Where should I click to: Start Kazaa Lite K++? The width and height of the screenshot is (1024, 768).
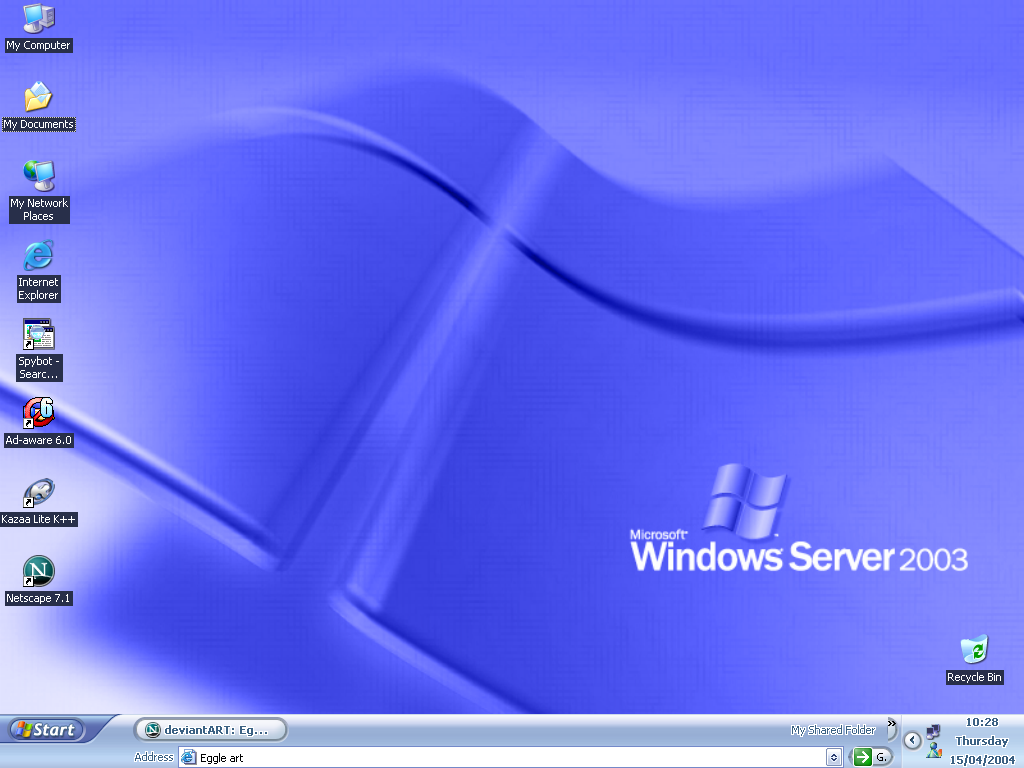(x=37, y=492)
